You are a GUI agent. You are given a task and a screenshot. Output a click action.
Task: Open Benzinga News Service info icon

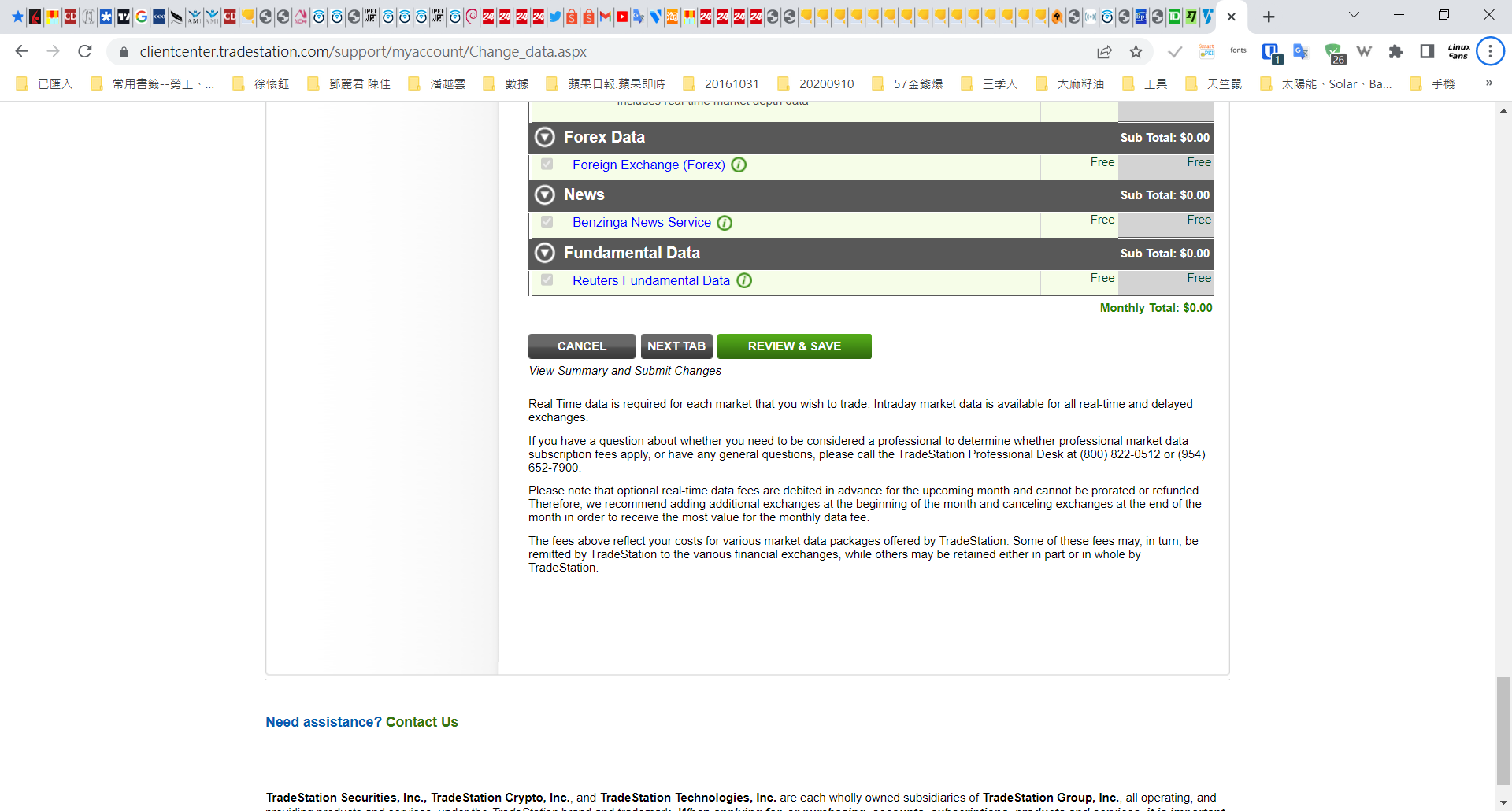tap(724, 223)
